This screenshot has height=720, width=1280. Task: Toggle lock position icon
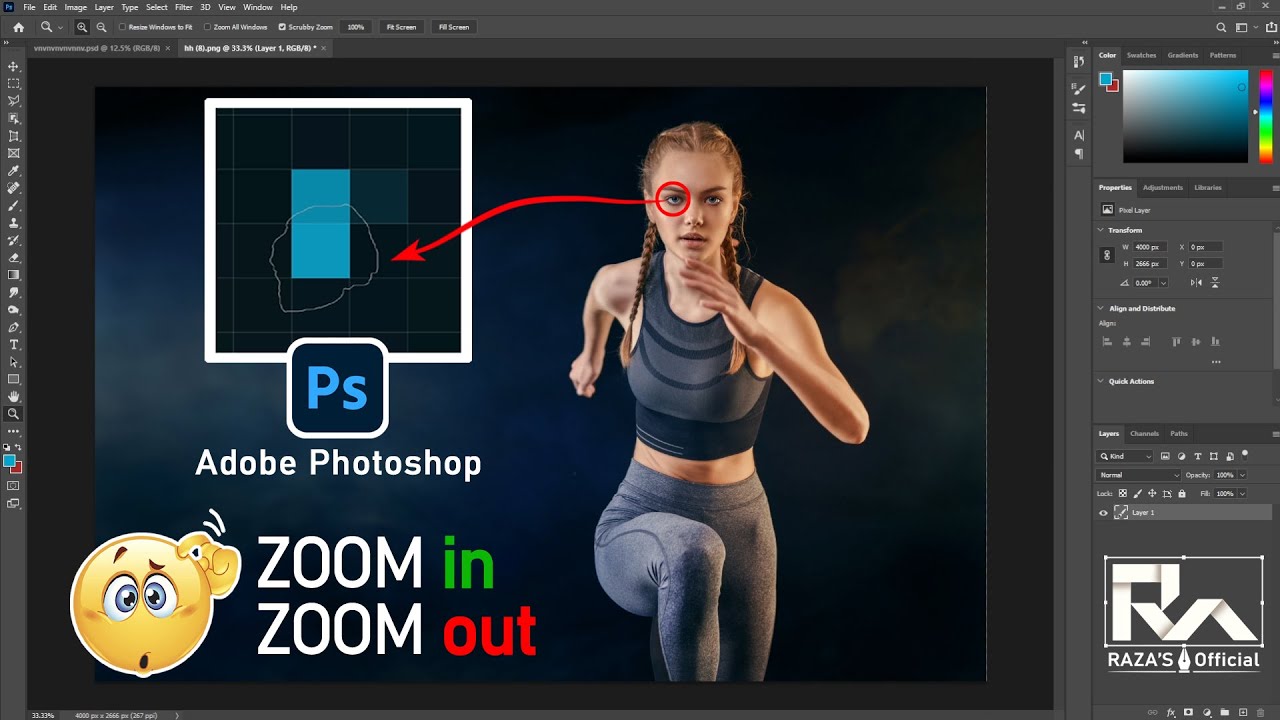pos(1152,493)
